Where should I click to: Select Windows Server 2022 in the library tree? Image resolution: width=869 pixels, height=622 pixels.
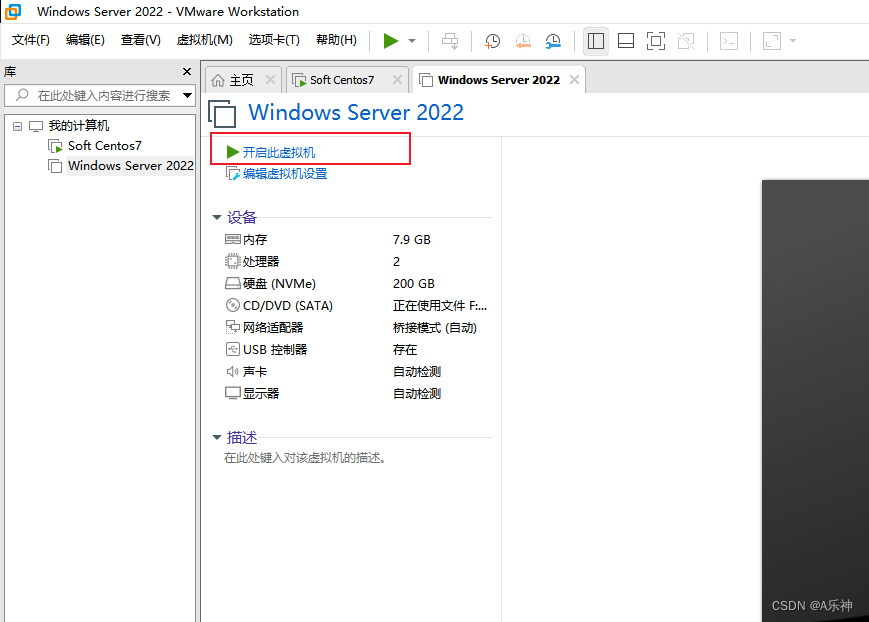(130, 166)
